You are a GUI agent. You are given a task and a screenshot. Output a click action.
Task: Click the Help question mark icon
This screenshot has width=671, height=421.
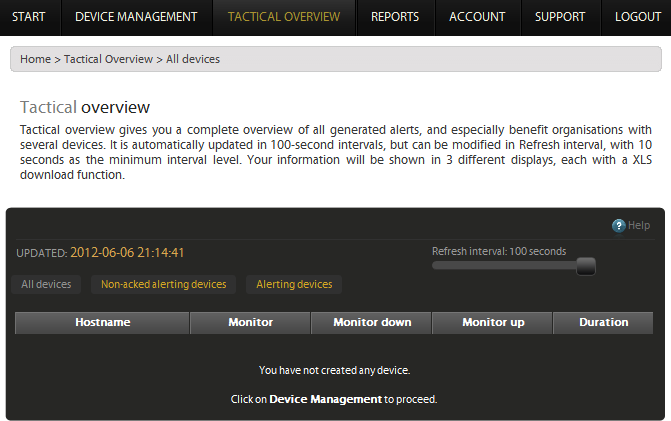click(619, 226)
